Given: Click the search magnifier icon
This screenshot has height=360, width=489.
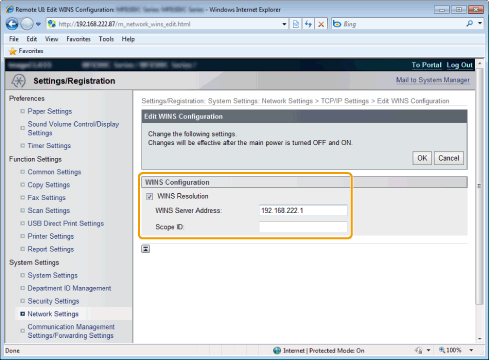Looking at the screenshot, I should point(470,23).
